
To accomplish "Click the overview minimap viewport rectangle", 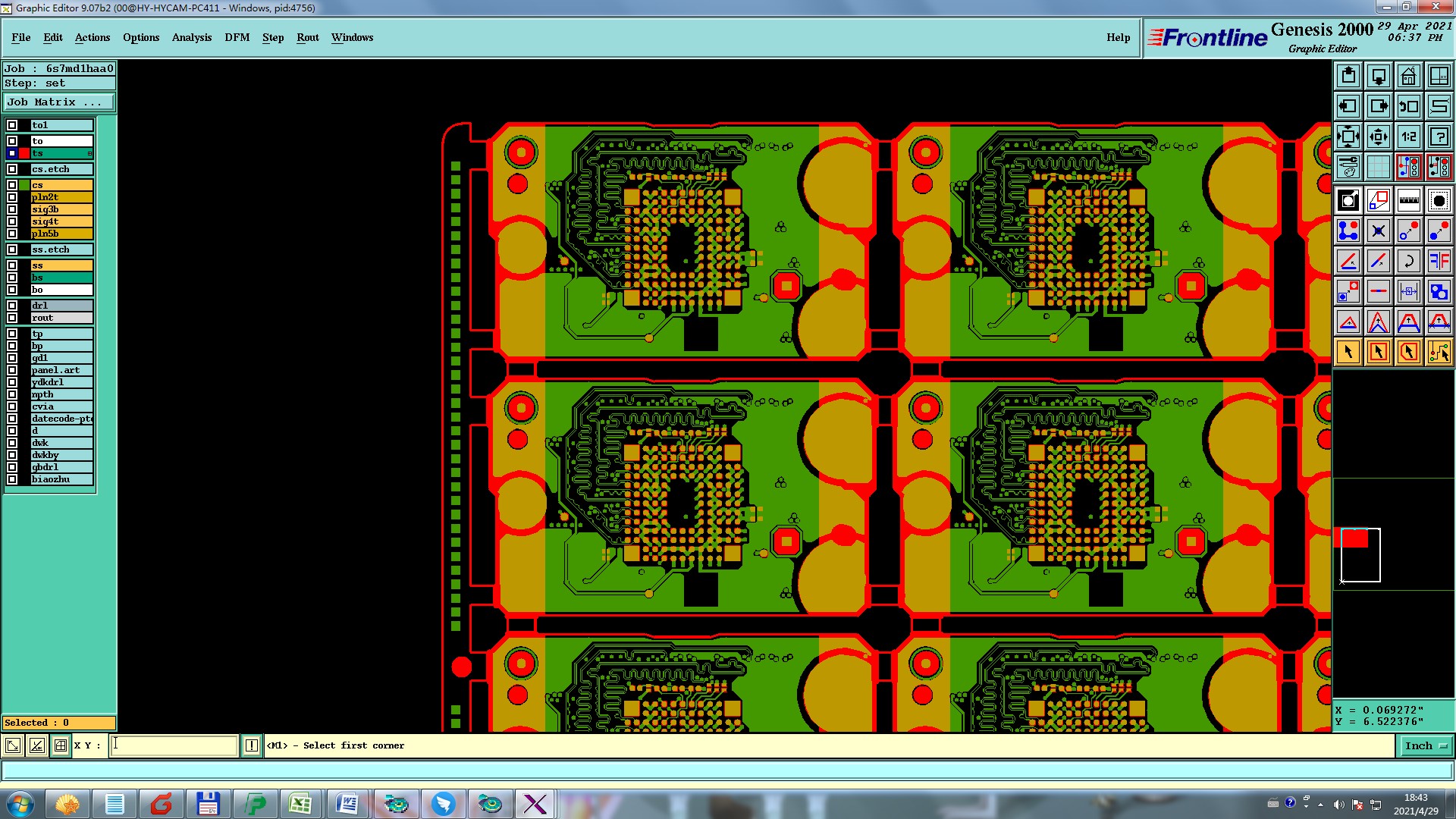I will coord(1360,555).
